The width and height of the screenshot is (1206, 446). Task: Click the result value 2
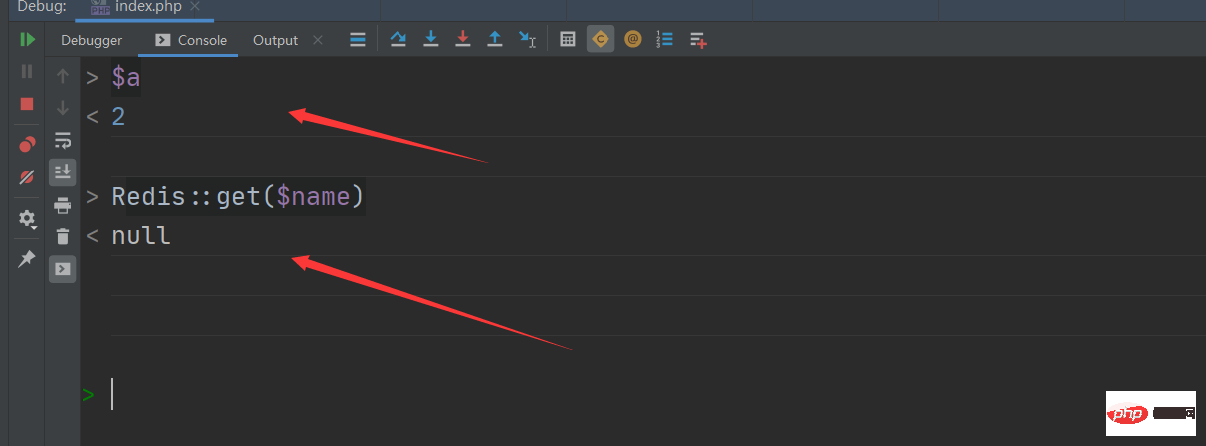click(x=118, y=117)
